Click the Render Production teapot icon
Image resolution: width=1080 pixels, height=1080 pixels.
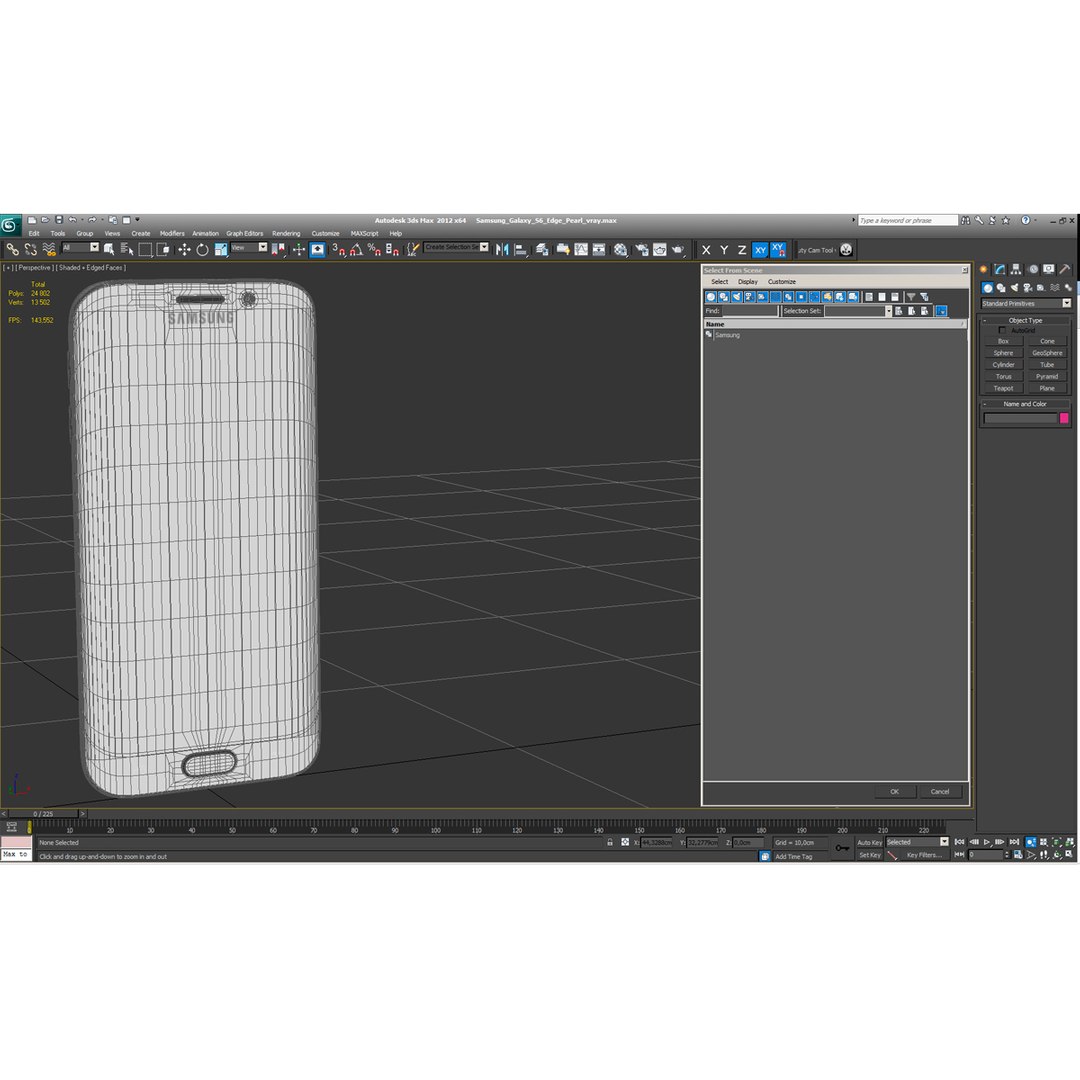point(678,249)
